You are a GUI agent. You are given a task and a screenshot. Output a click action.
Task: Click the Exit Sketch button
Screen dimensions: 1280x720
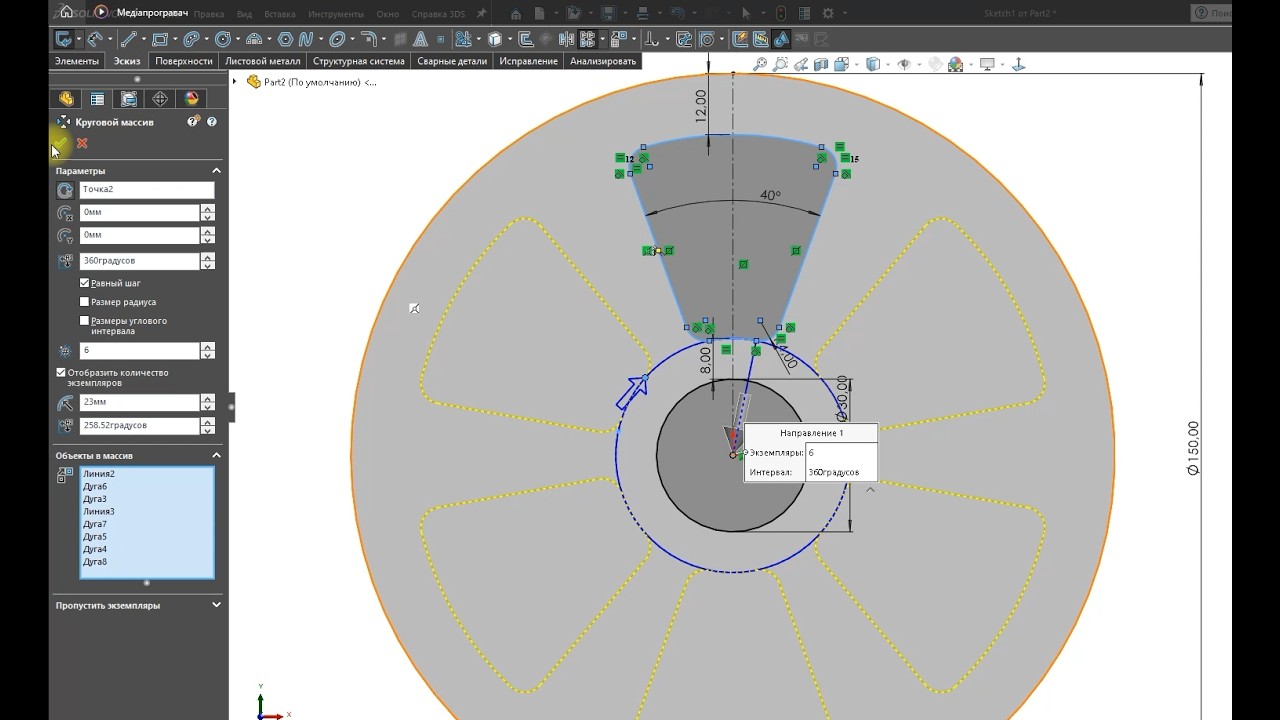[64, 39]
